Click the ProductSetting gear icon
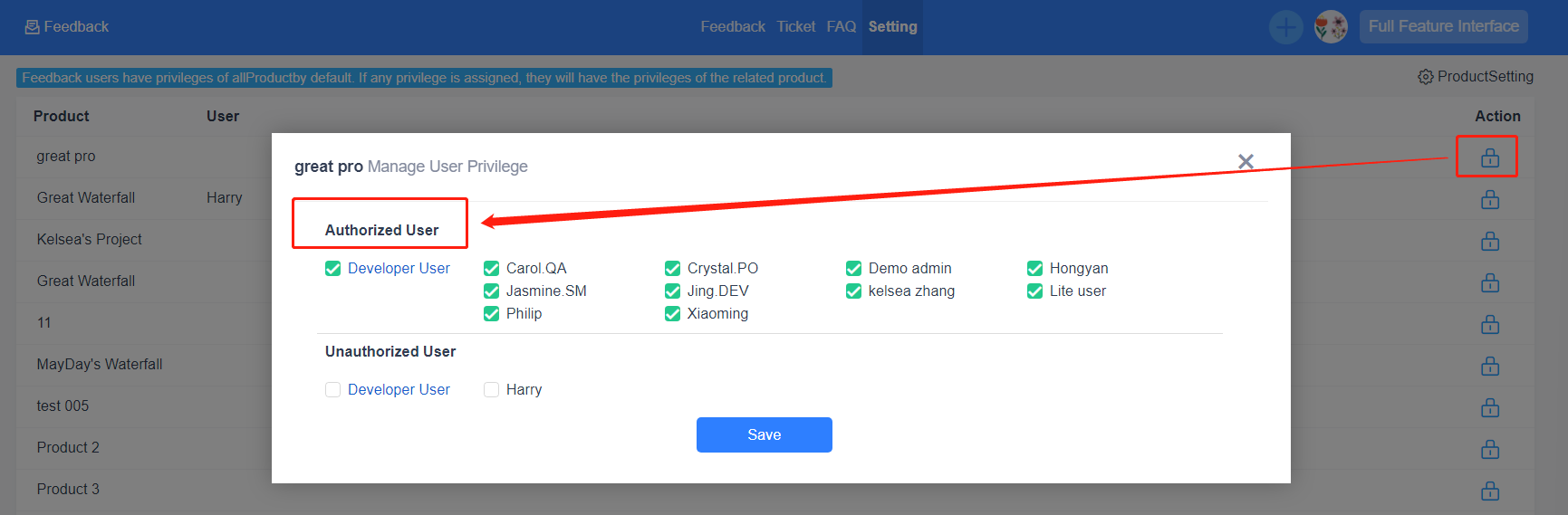This screenshot has height=515, width=1568. point(1425,77)
